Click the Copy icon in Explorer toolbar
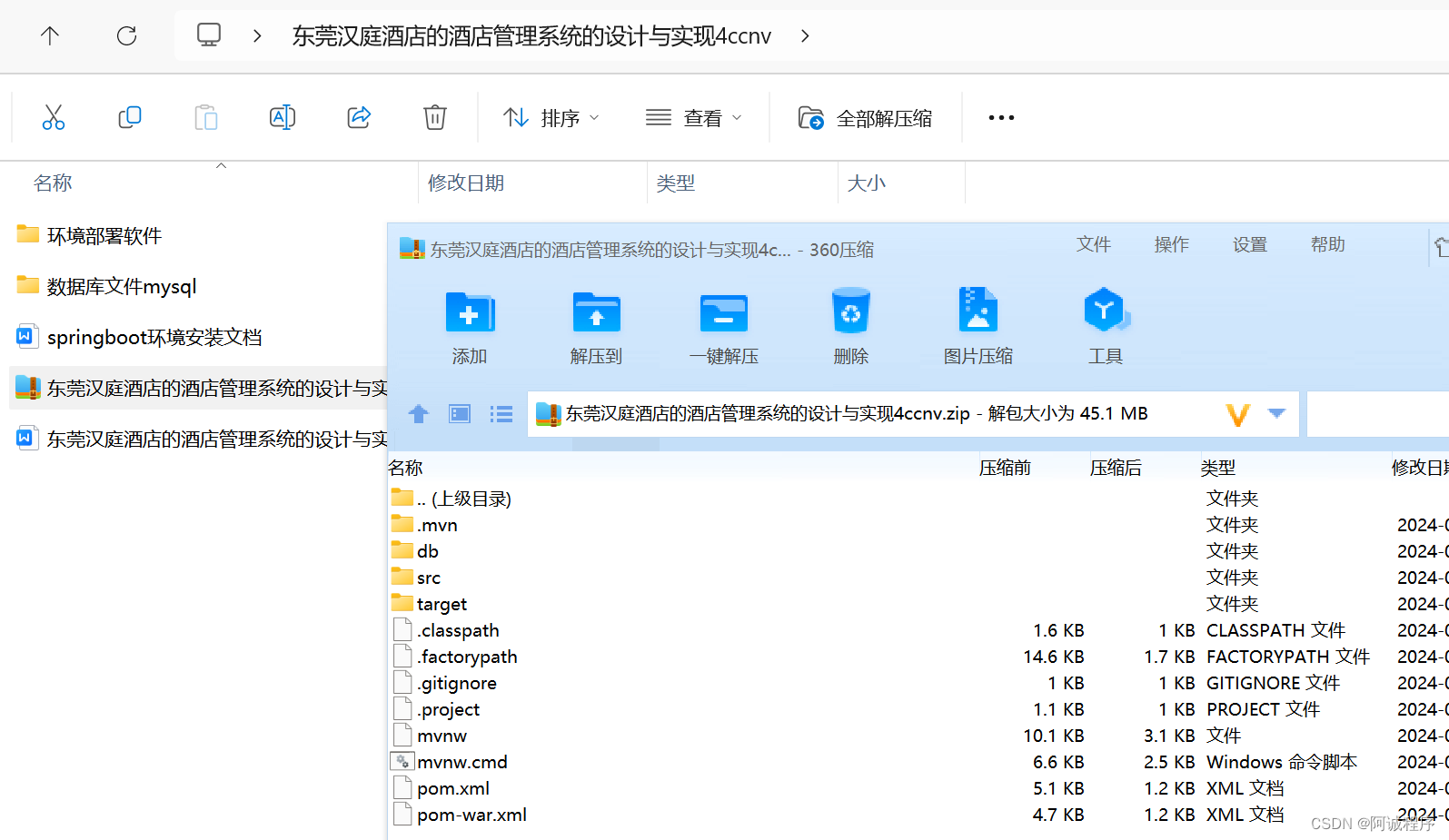This screenshot has width=1449, height=840. pos(130,117)
